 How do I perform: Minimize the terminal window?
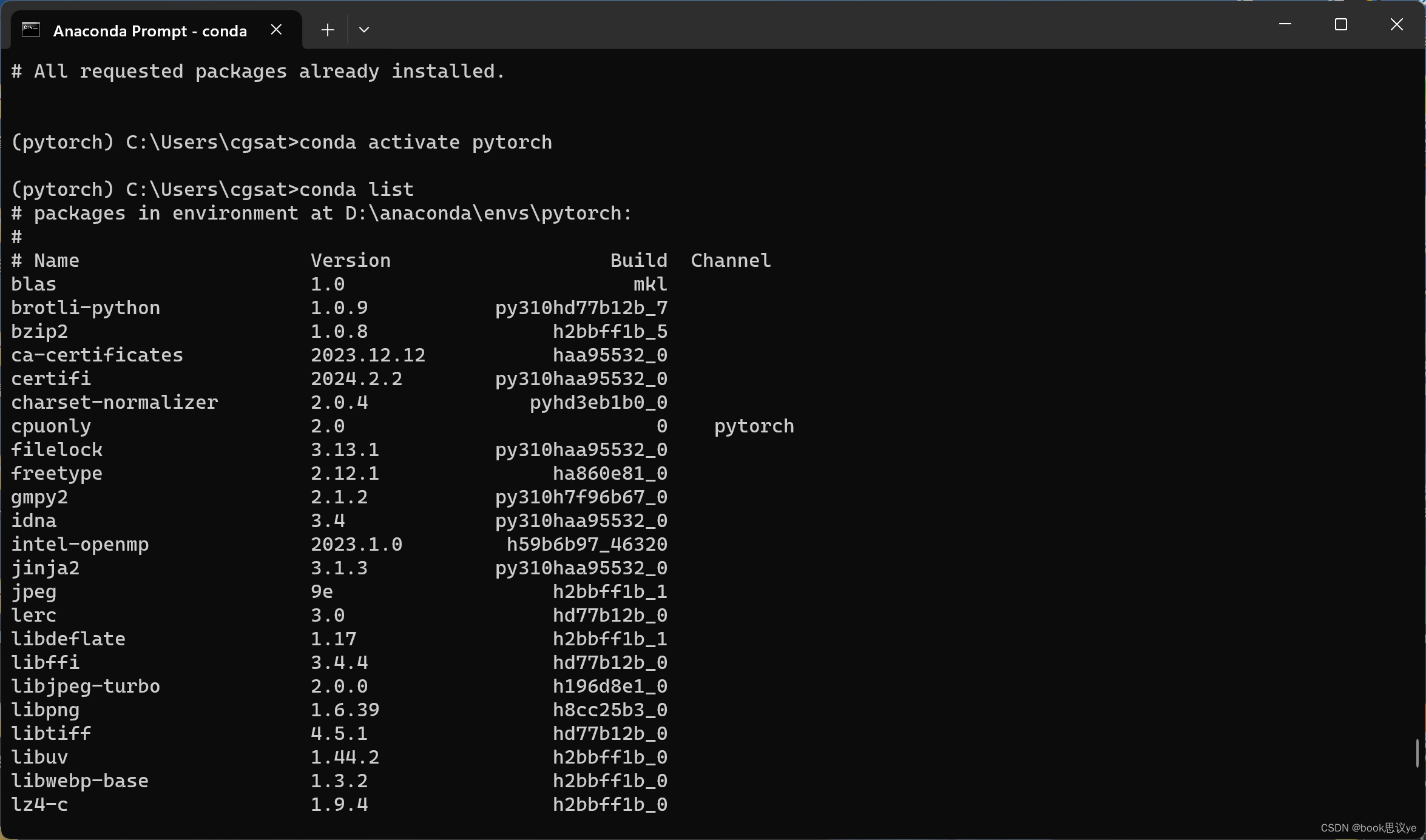(x=1285, y=25)
